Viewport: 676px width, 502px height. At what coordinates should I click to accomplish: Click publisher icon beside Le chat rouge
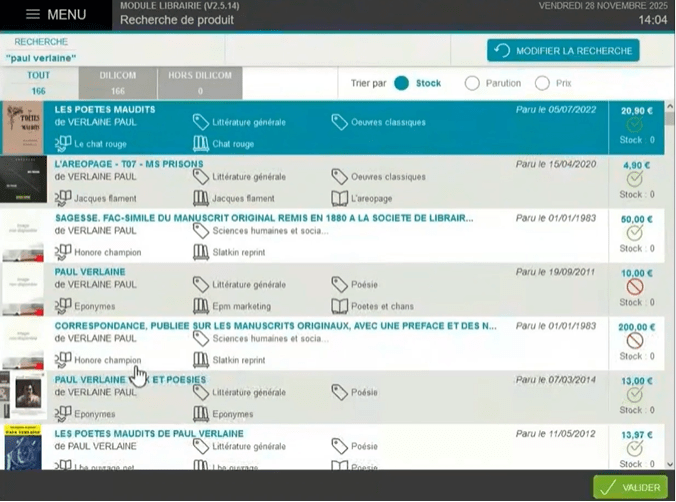click(x=63, y=144)
